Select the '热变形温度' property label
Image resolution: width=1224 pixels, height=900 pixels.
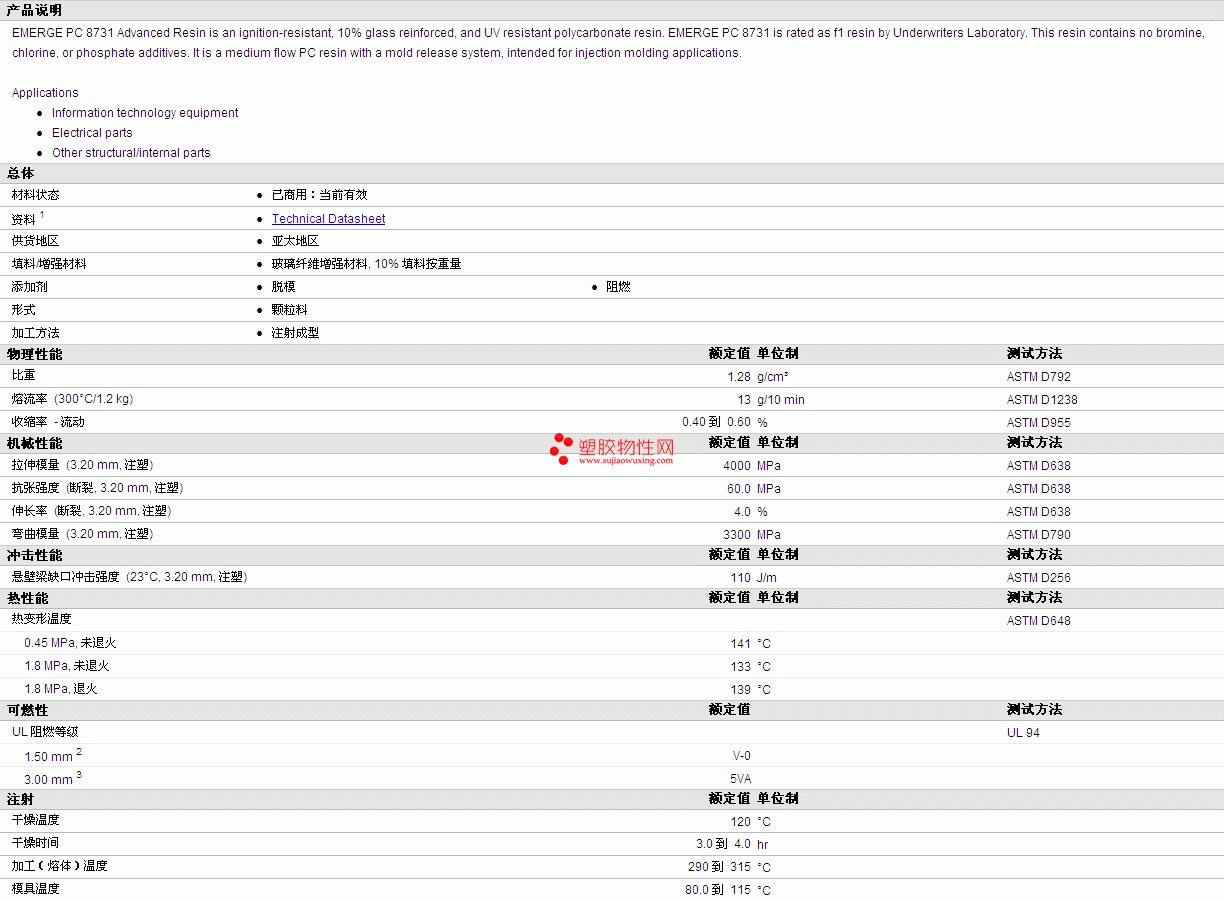coord(41,619)
